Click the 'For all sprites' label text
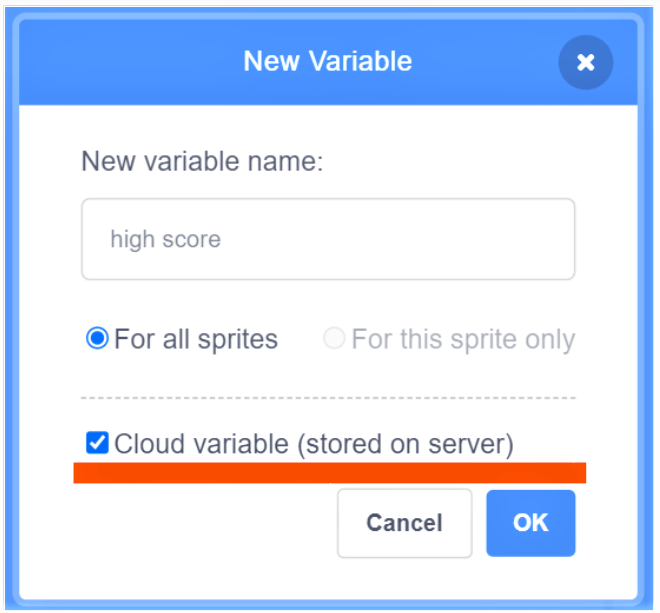The height and width of the screenshot is (613, 660). tap(196, 339)
